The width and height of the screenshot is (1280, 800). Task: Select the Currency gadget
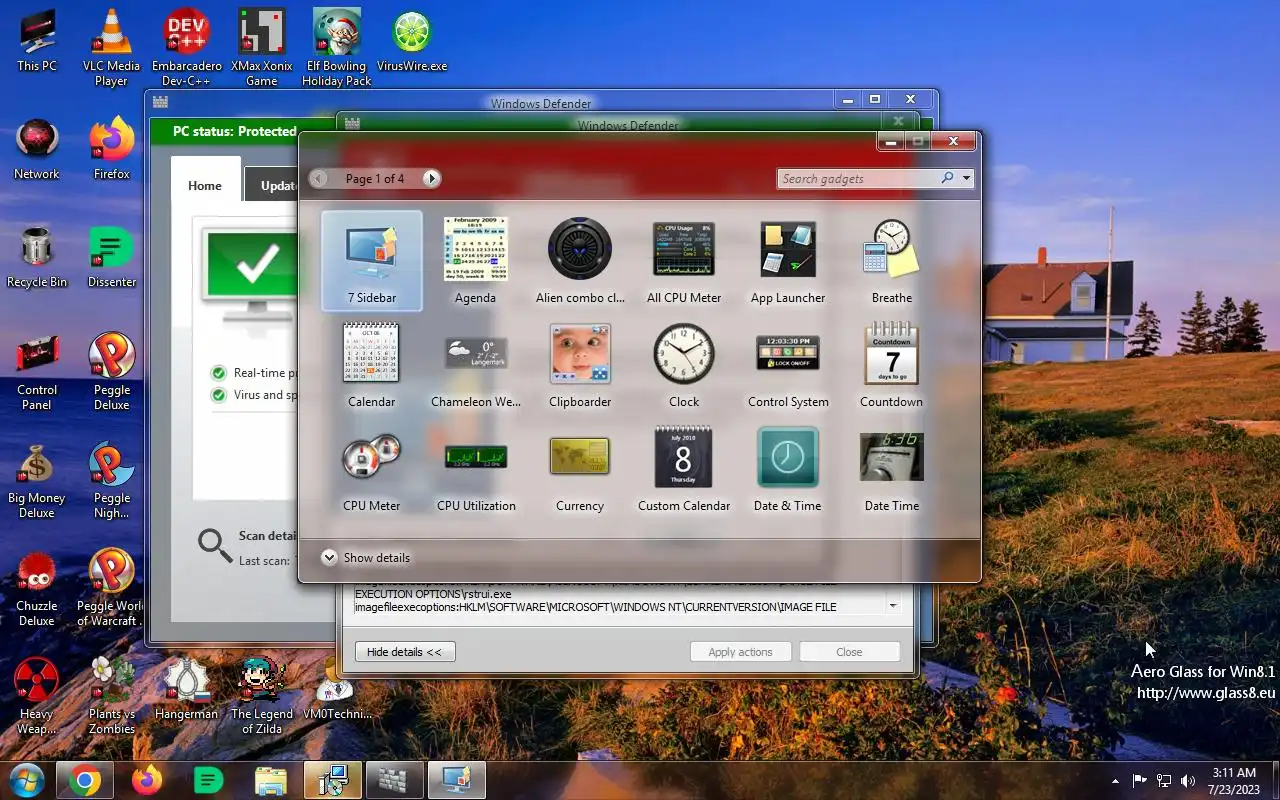(x=580, y=468)
